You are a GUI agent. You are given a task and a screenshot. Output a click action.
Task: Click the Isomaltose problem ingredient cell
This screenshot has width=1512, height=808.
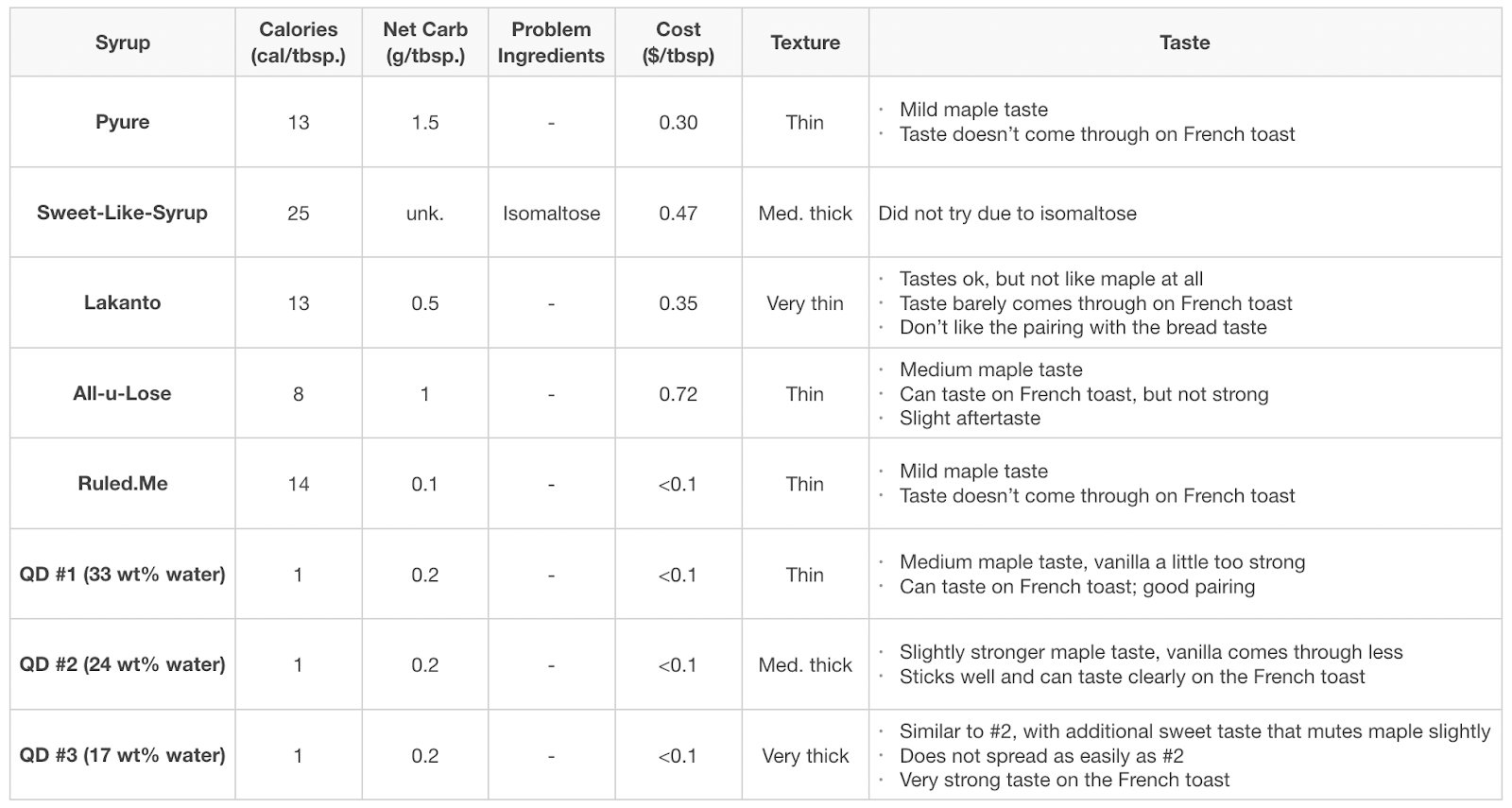551,213
